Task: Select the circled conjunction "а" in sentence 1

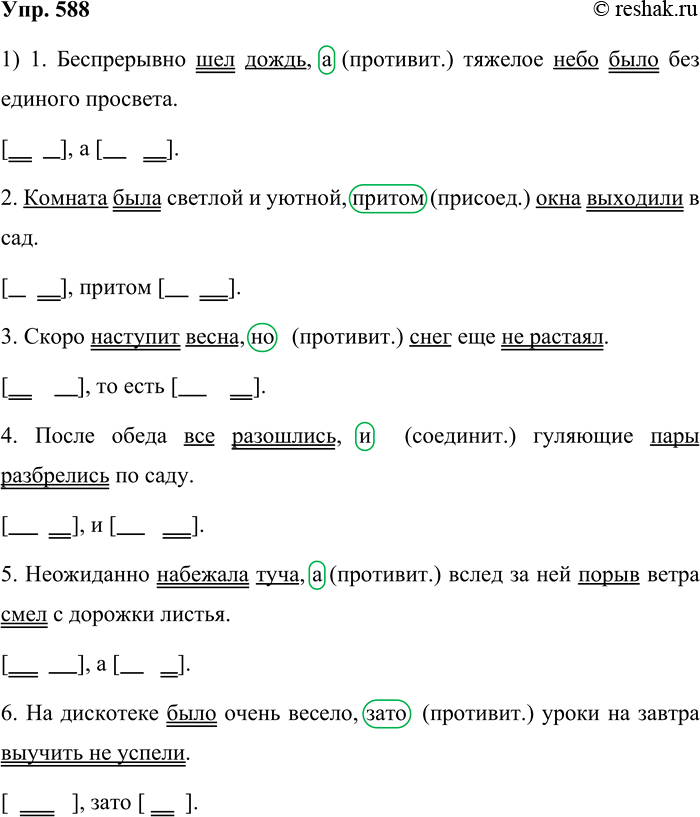Action: (x=325, y=60)
